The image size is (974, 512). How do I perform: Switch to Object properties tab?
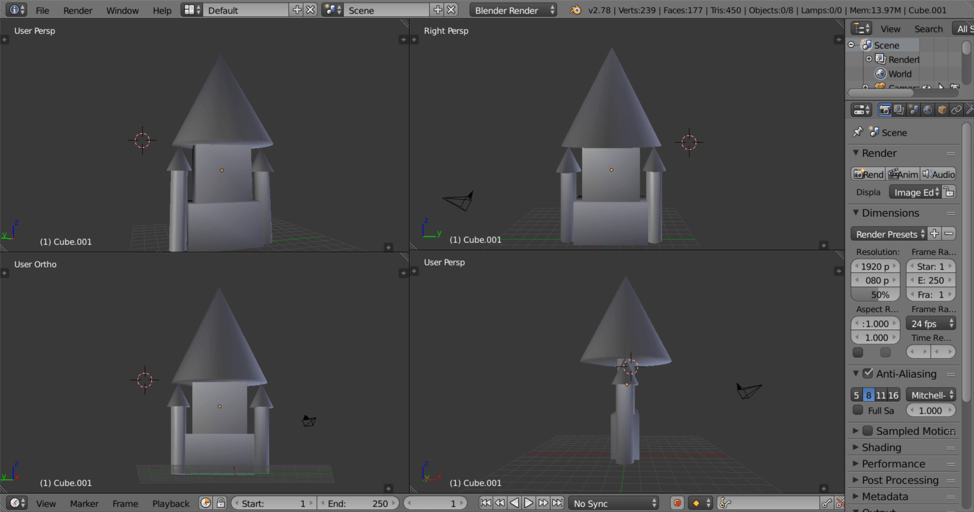point(942,110)
